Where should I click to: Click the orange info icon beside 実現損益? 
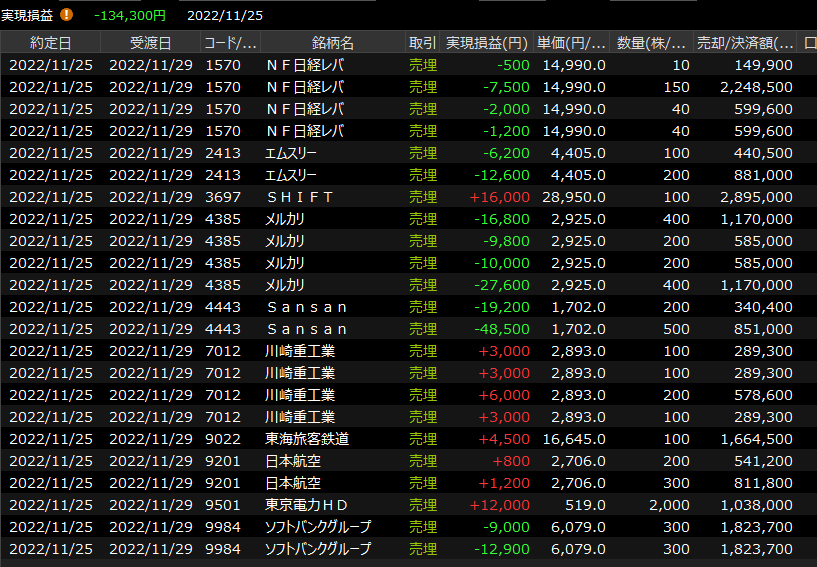tap(67, 15)
